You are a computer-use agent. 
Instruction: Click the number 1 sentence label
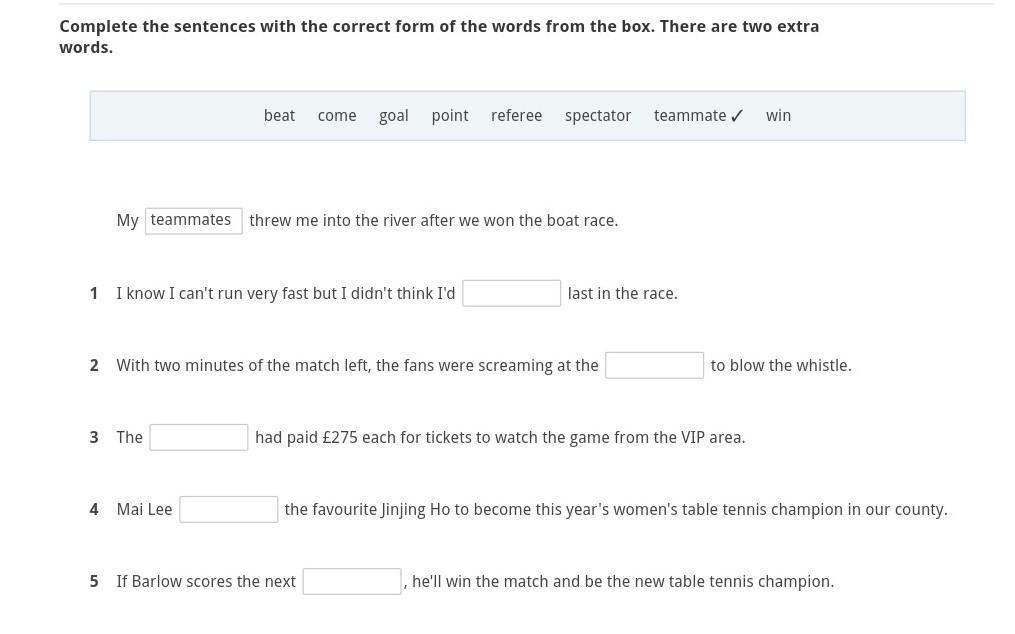pyautogui.click(x=94, y=293)
